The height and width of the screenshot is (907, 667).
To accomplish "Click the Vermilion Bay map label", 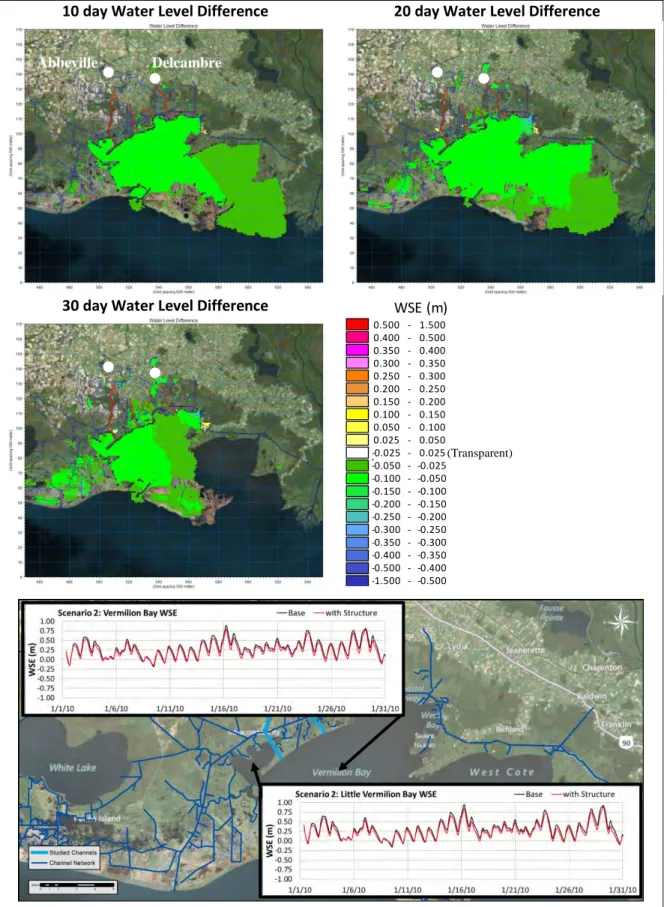I will pos(341,772).
